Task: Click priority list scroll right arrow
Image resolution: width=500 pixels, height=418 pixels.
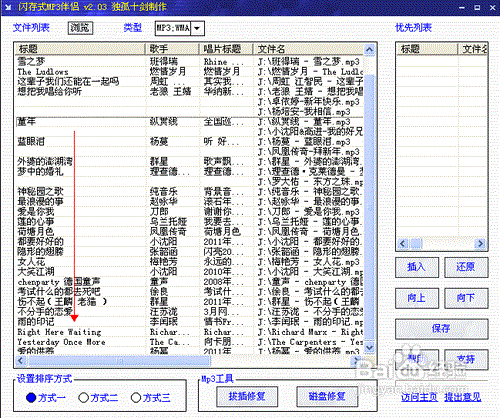Action: pyautogui.click(x=480, y=243)
